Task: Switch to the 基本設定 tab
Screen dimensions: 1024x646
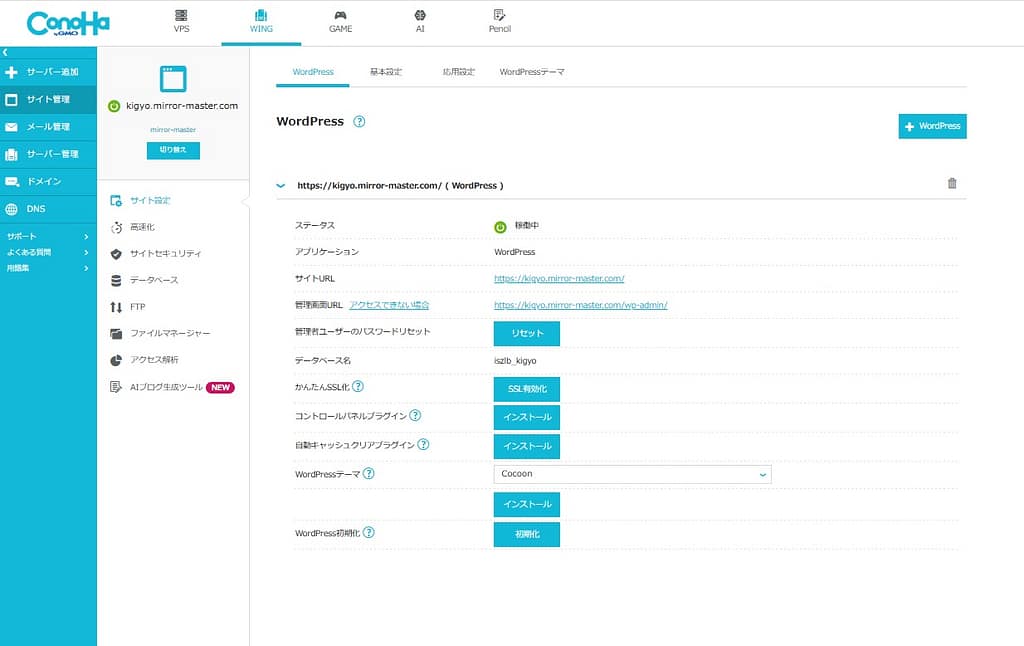Action: click(x=385, y=72)
